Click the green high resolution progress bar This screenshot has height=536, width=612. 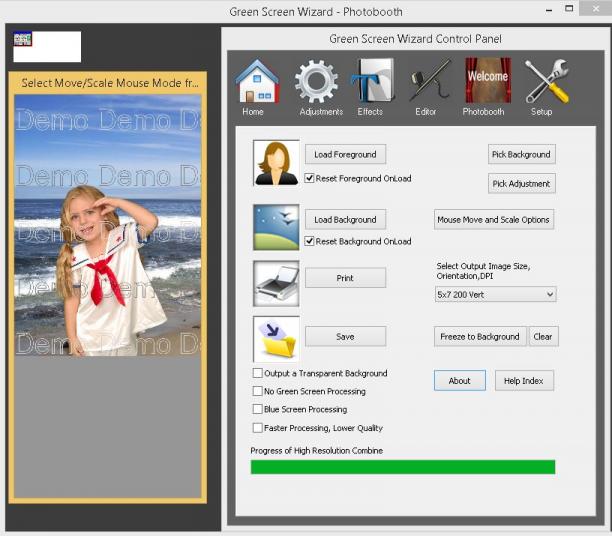pyautogui.click(x=403, y=467)
